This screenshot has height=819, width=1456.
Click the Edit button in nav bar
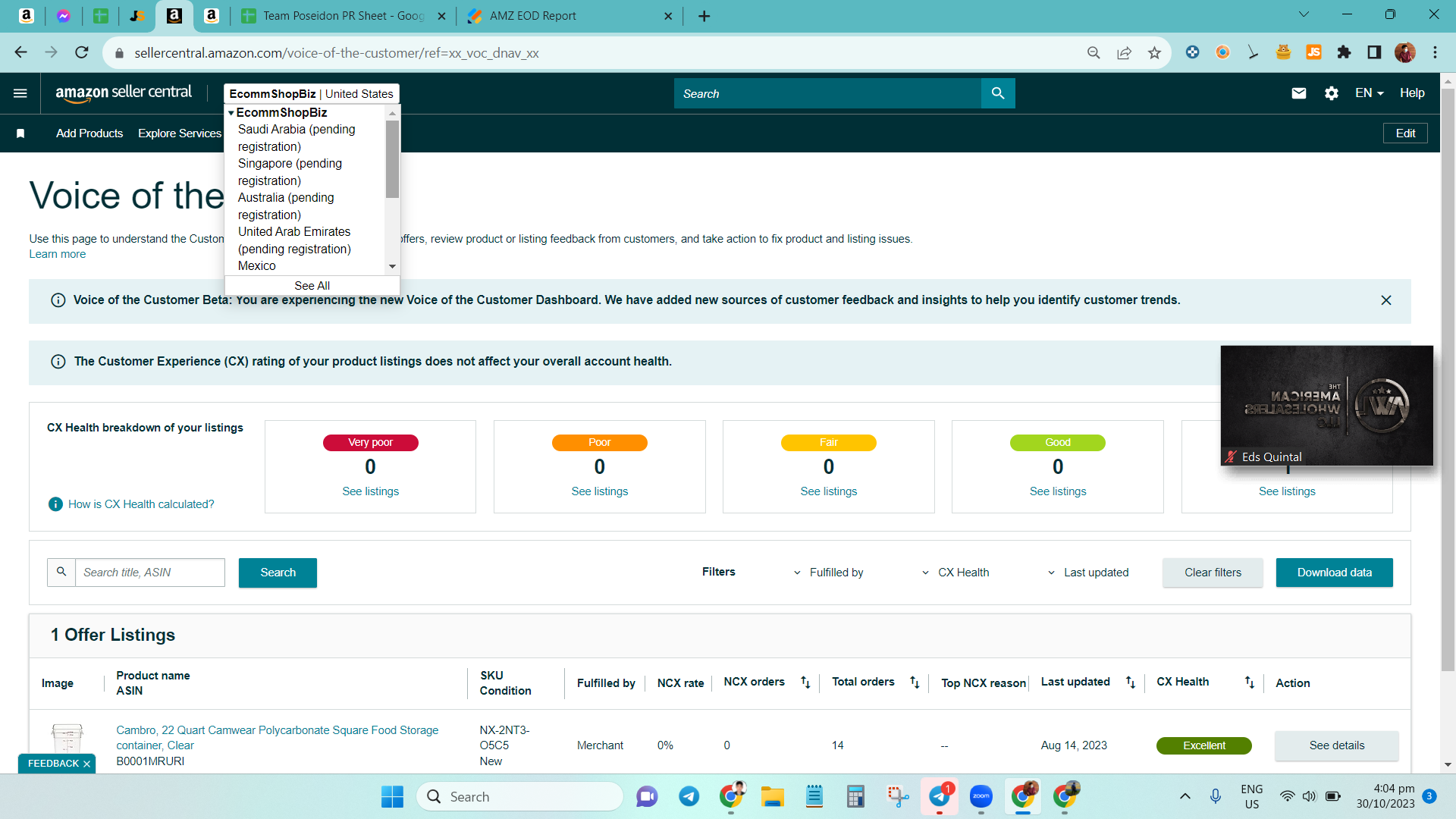[x=1405, y=133]
